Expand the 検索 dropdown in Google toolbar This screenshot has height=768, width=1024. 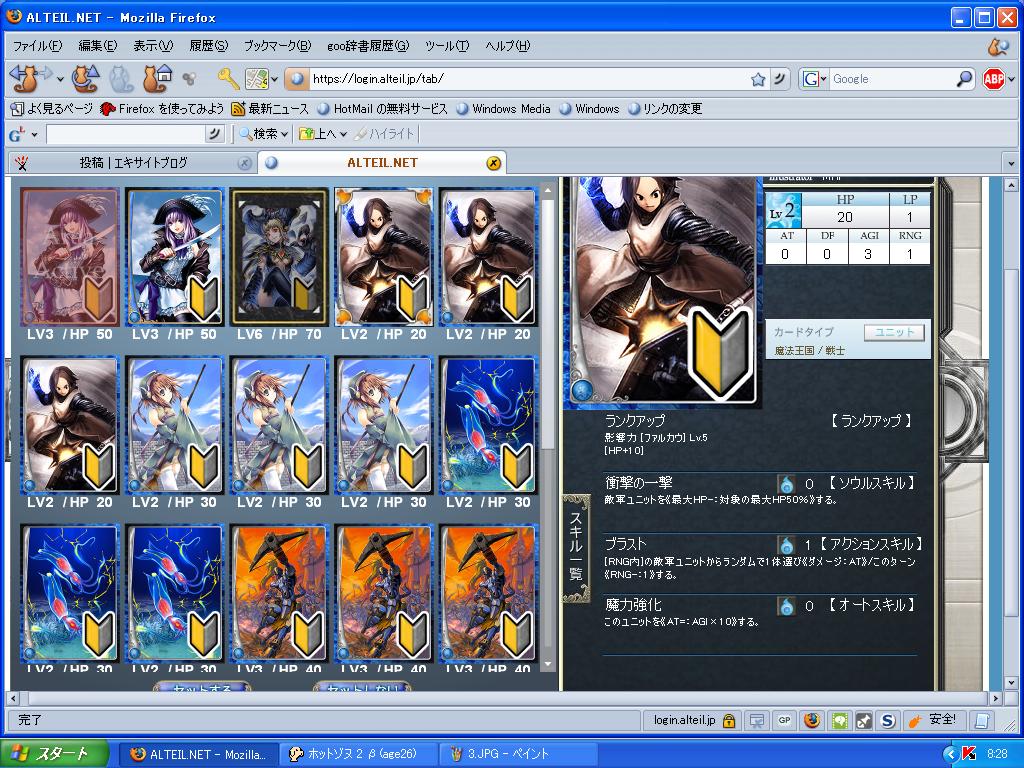pyautogui.click(x=285, y=135)
